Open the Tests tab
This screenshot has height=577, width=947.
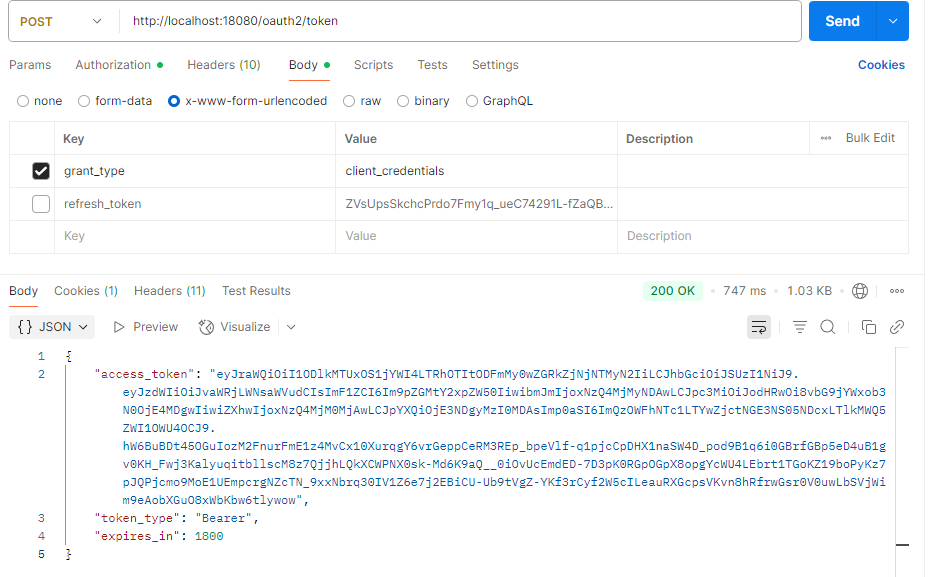click(432, 65)
